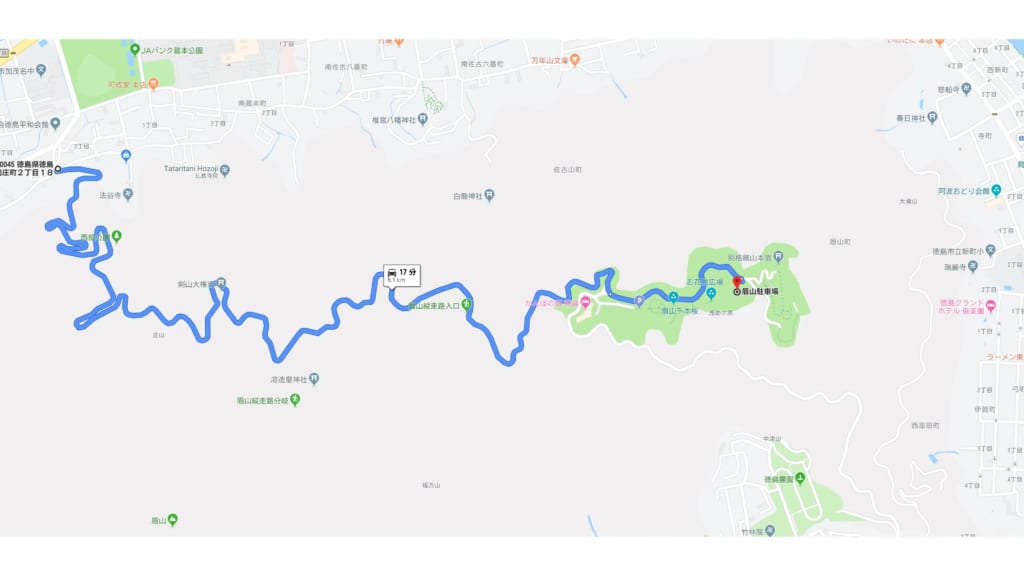Select the 阿波おどり会館 attraction marker
This screenshot has height=576, width=1024.
(996, 190)
